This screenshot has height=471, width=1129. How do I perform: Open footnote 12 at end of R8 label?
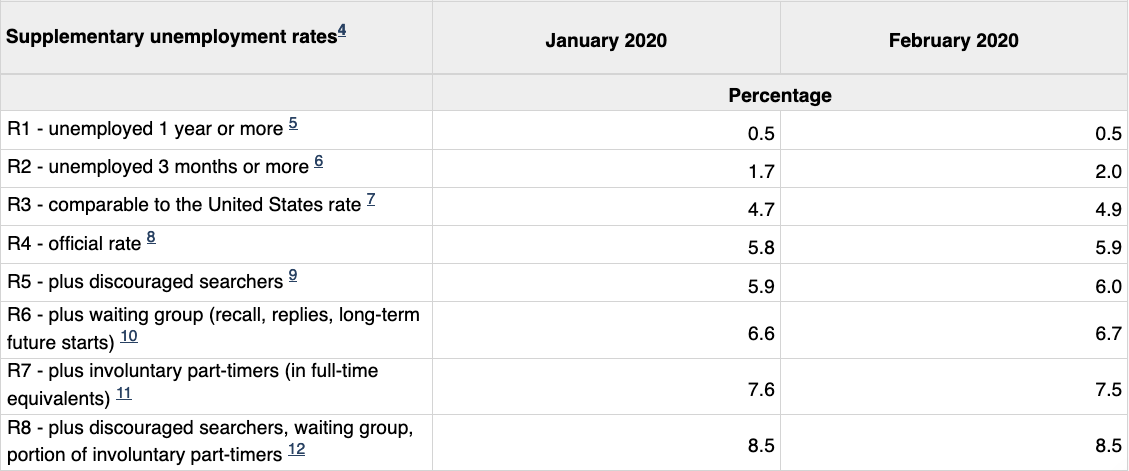pyautogui.click(x=296, y=451)
